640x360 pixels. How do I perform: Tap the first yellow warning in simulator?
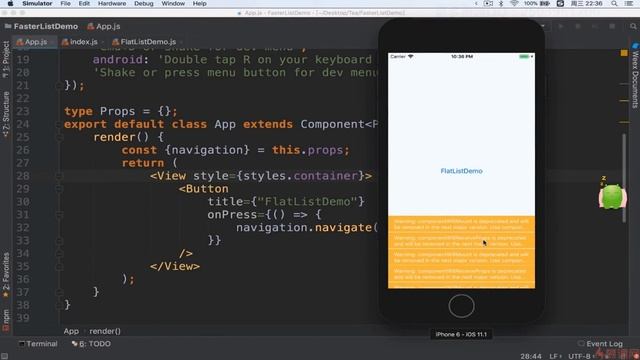point(461,224)
